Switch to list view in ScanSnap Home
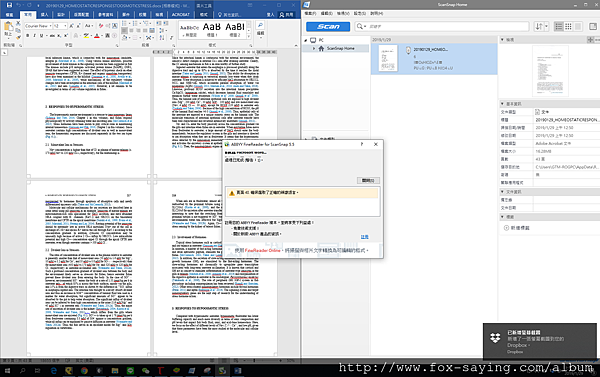 [x=559, y=26]
